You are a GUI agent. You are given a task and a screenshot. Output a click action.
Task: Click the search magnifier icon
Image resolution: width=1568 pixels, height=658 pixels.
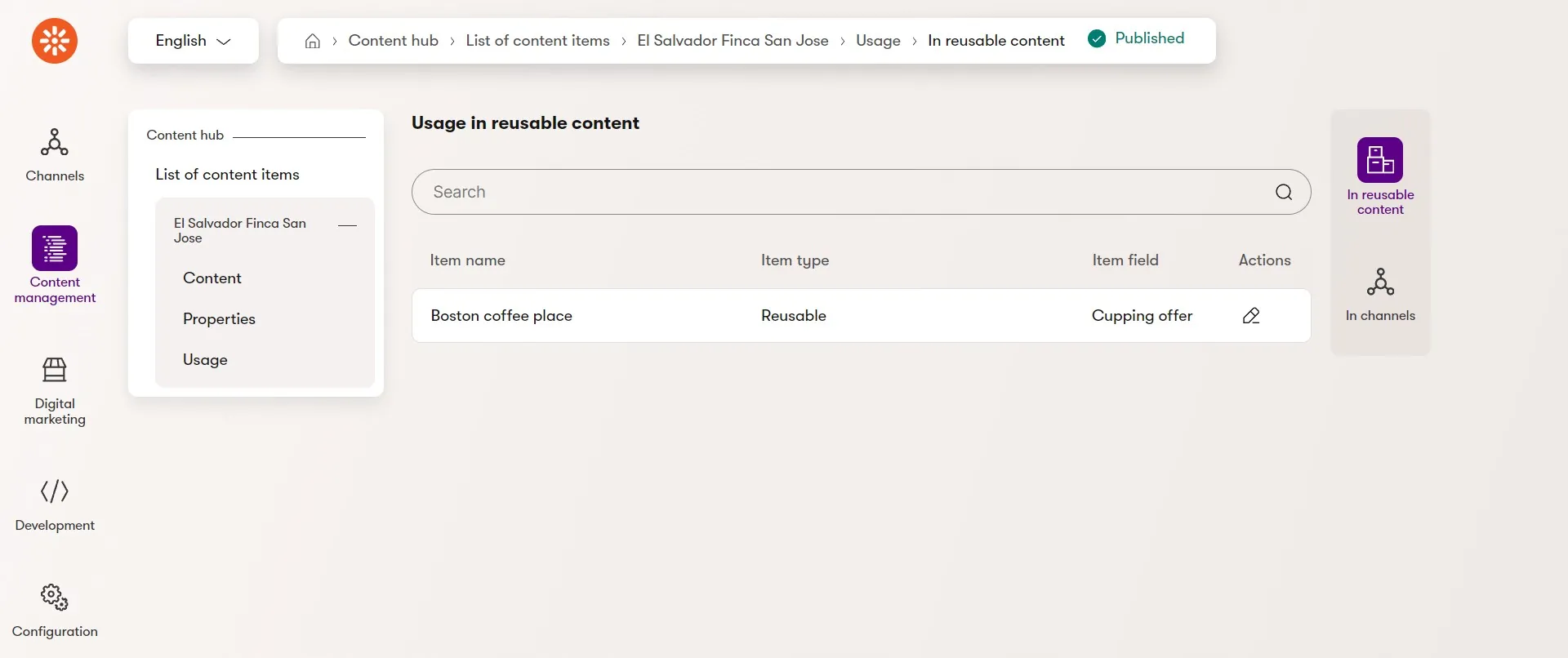click(1284, 192)
